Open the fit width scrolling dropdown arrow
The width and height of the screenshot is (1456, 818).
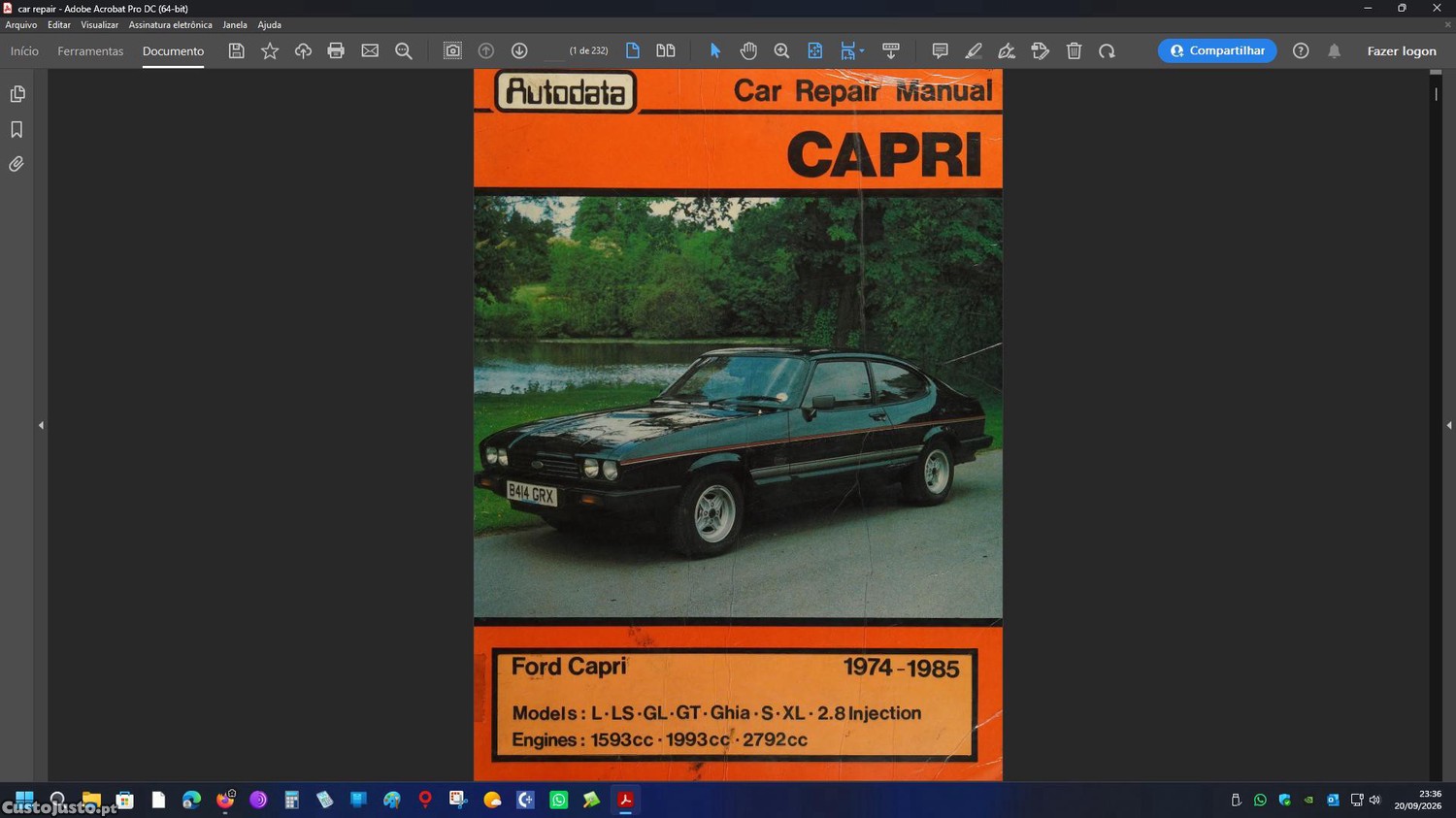click(x=862, y=51)
